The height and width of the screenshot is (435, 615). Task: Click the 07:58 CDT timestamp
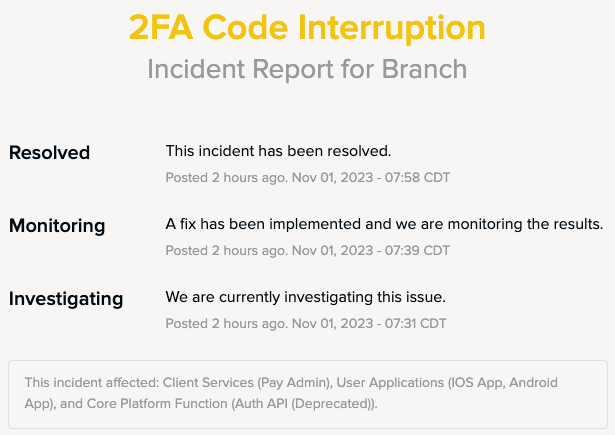417,178
